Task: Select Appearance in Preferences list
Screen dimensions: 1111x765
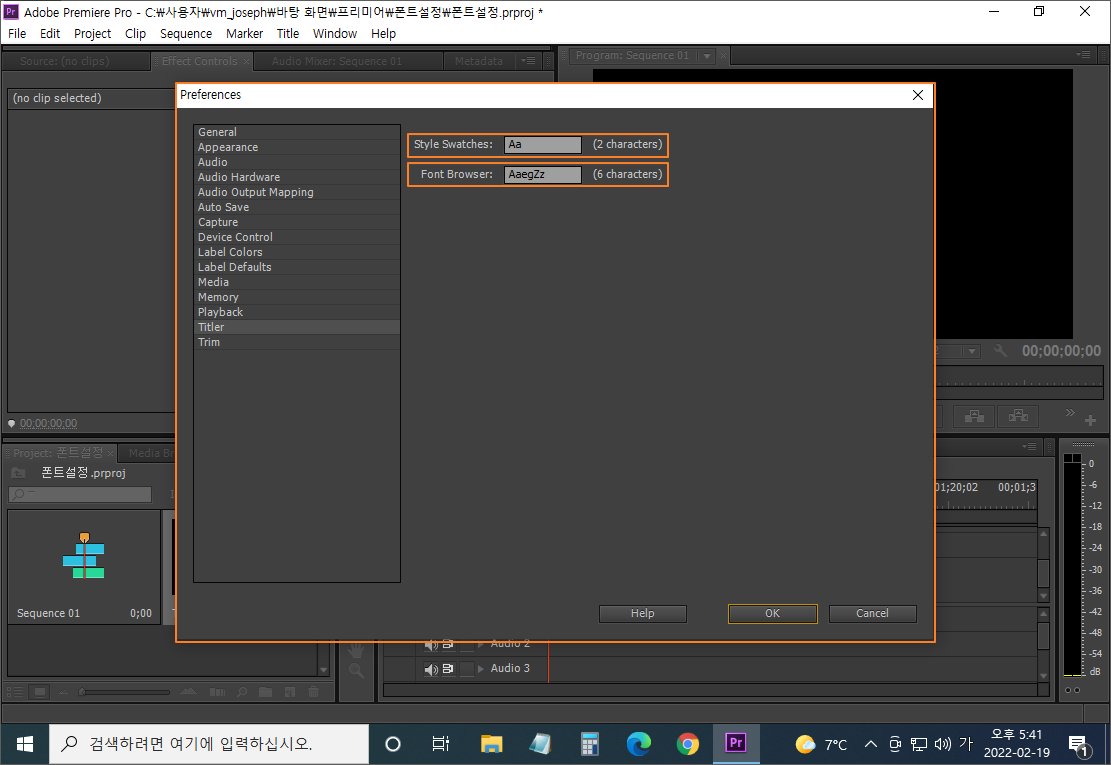Action: click(296, 147)
